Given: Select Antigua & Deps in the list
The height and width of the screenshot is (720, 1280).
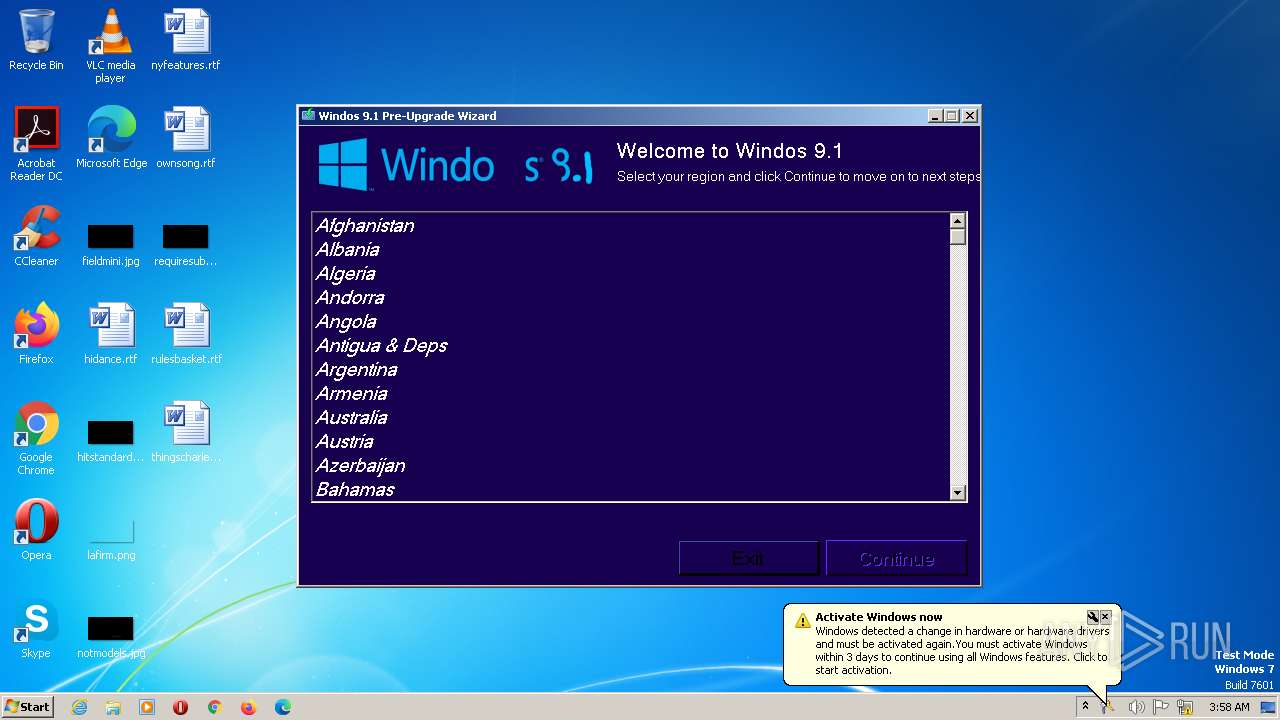Looking at the screenshot, I should click(x=631, y=346).
